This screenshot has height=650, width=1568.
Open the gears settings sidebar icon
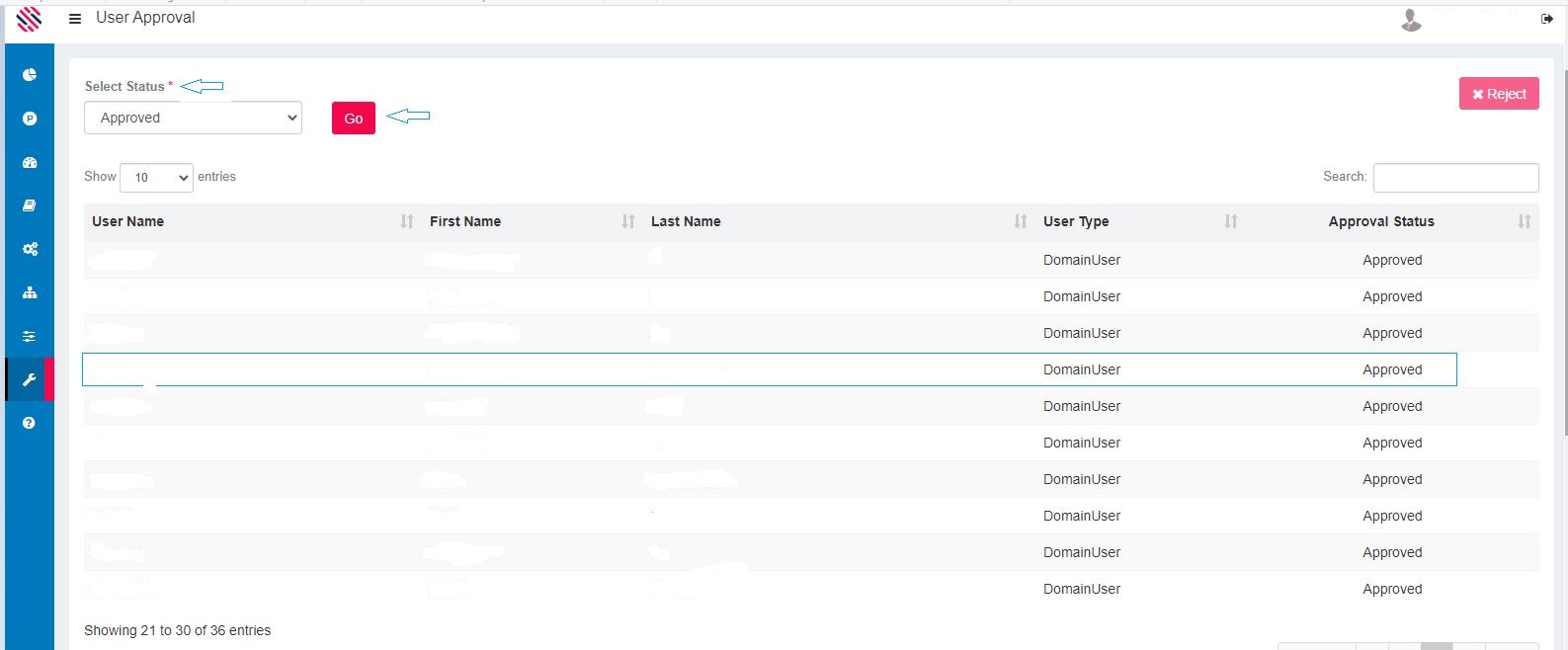point(30,249)
